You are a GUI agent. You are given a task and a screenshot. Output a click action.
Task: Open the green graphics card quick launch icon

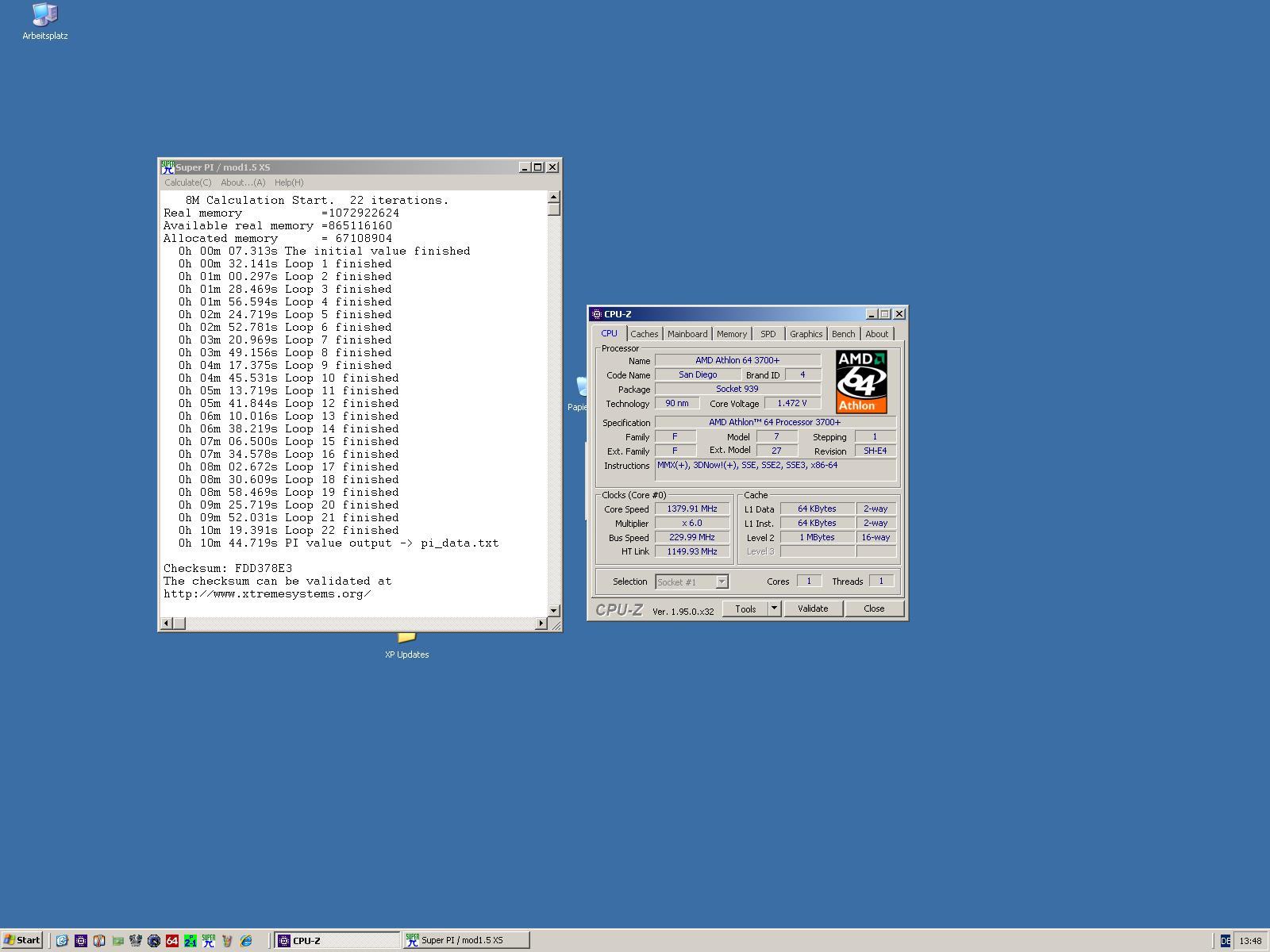point(117,941)
